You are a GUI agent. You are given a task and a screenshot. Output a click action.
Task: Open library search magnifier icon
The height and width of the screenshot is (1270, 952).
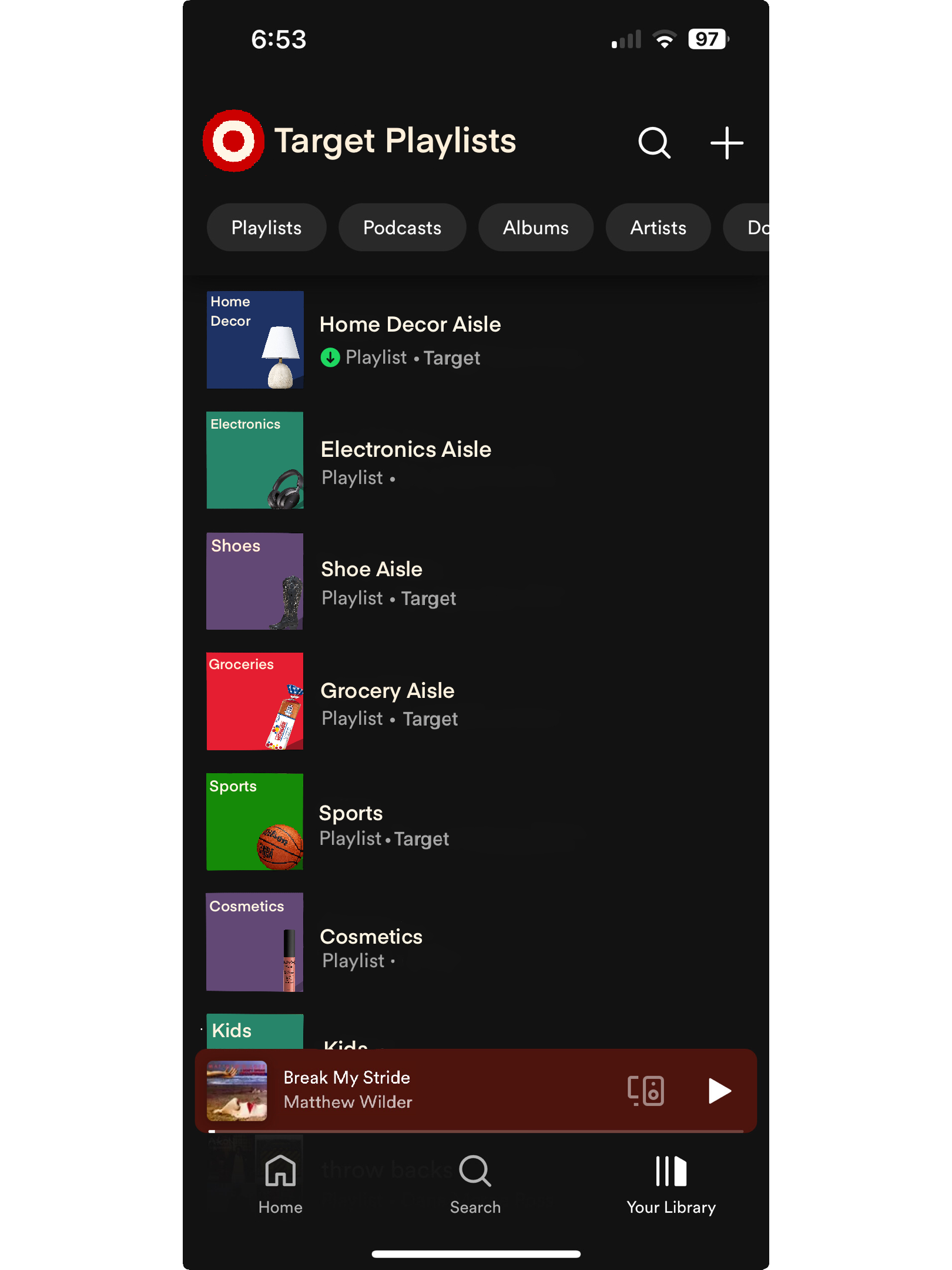(654, 143)
